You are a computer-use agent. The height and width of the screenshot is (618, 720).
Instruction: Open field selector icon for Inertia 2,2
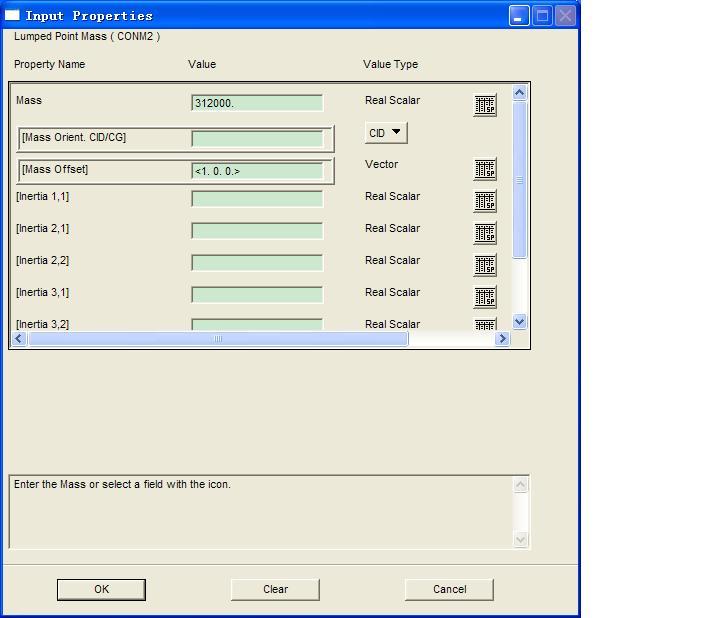coord(485,265)
